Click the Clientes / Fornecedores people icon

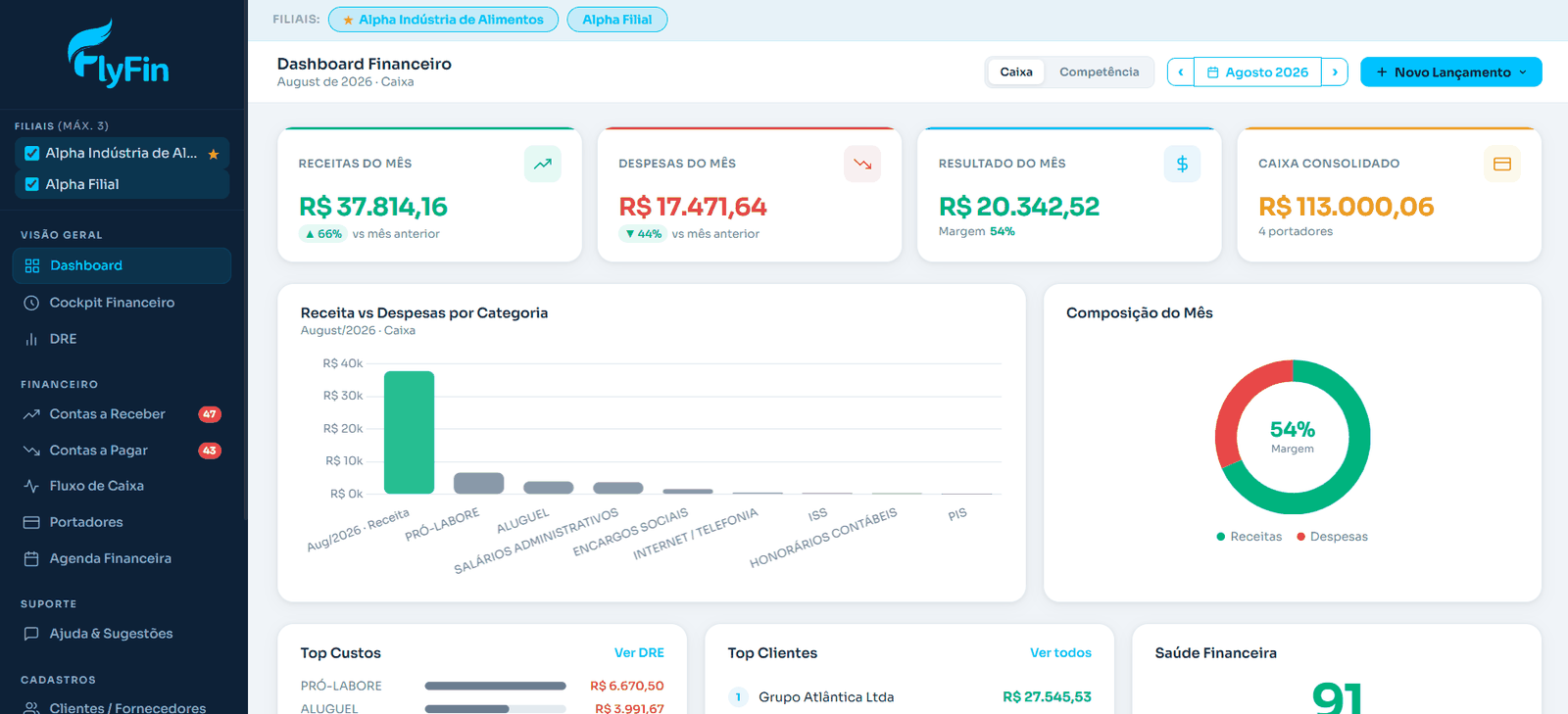pyautogui.click(x=31, y=707)
